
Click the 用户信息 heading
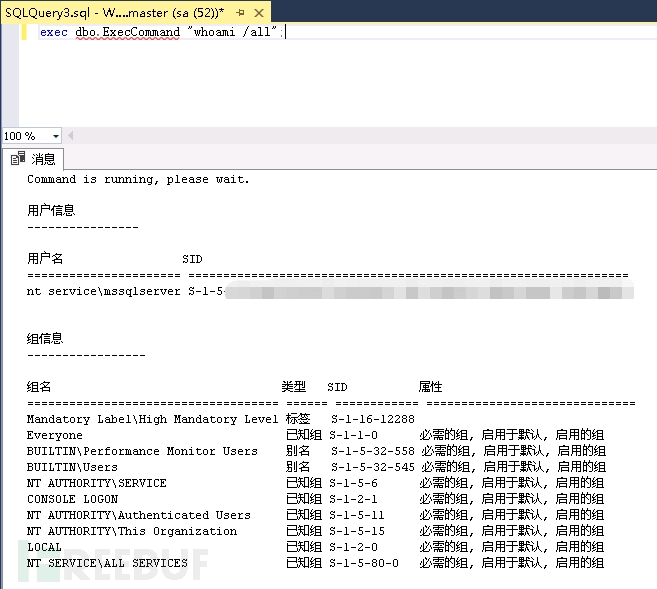click(x=51, y=210)
